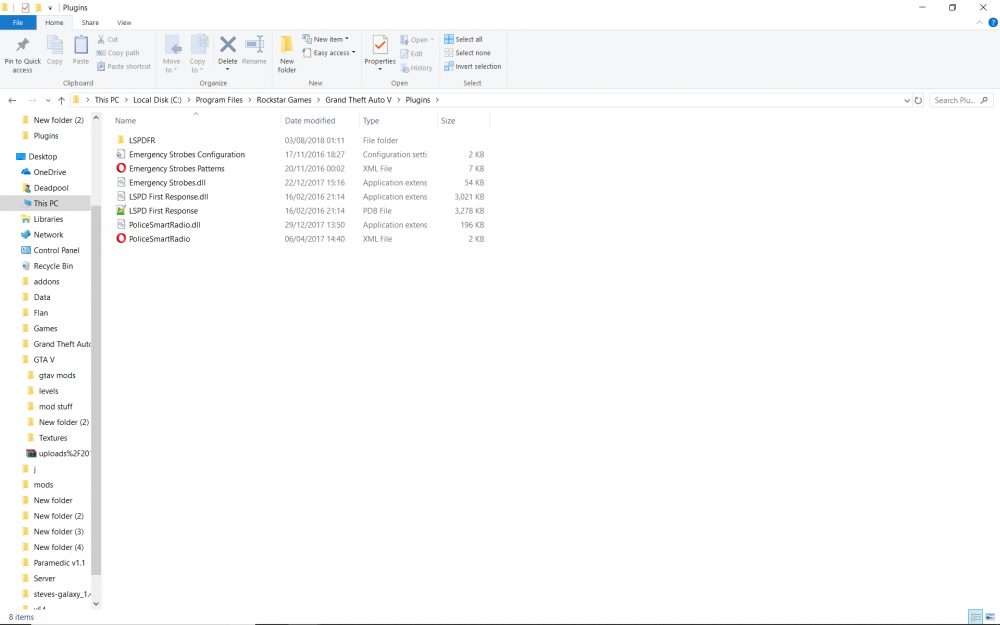Open Recycle Bin in sidebar

point(53,266)
